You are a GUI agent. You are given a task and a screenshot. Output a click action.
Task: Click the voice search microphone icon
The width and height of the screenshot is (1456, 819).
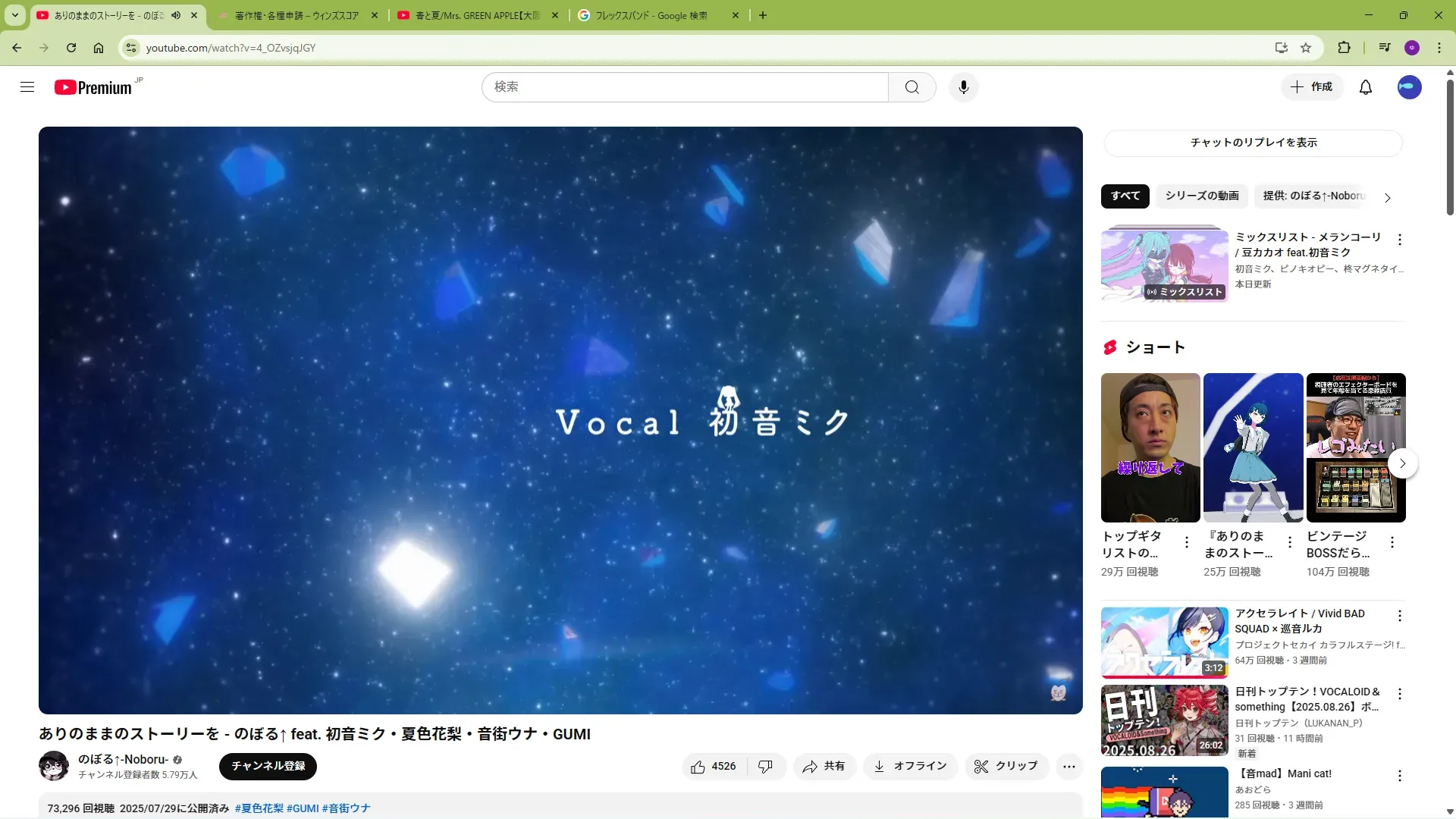[963, 87]
